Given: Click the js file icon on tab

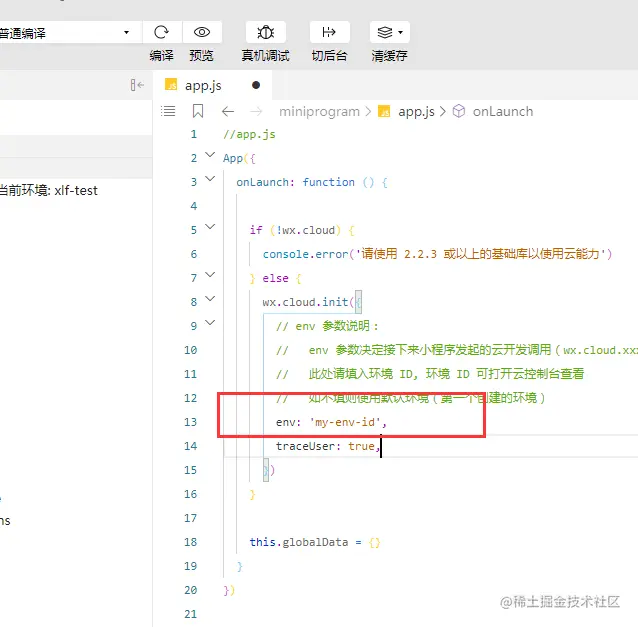Looking at the screenshot, I should pyautogui.click(x=171, y=85).
